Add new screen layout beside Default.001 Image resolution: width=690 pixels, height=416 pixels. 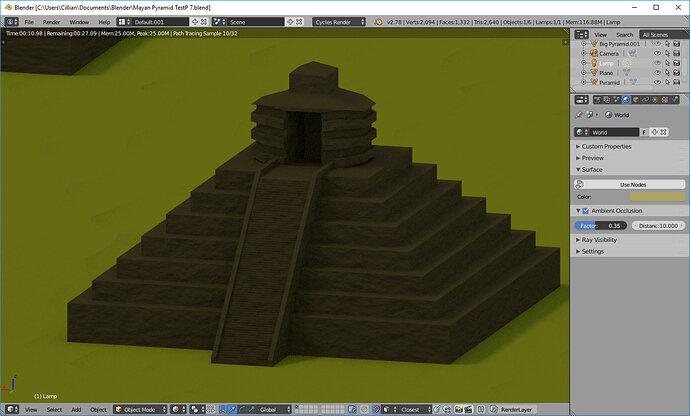click(x=195, y=22)
